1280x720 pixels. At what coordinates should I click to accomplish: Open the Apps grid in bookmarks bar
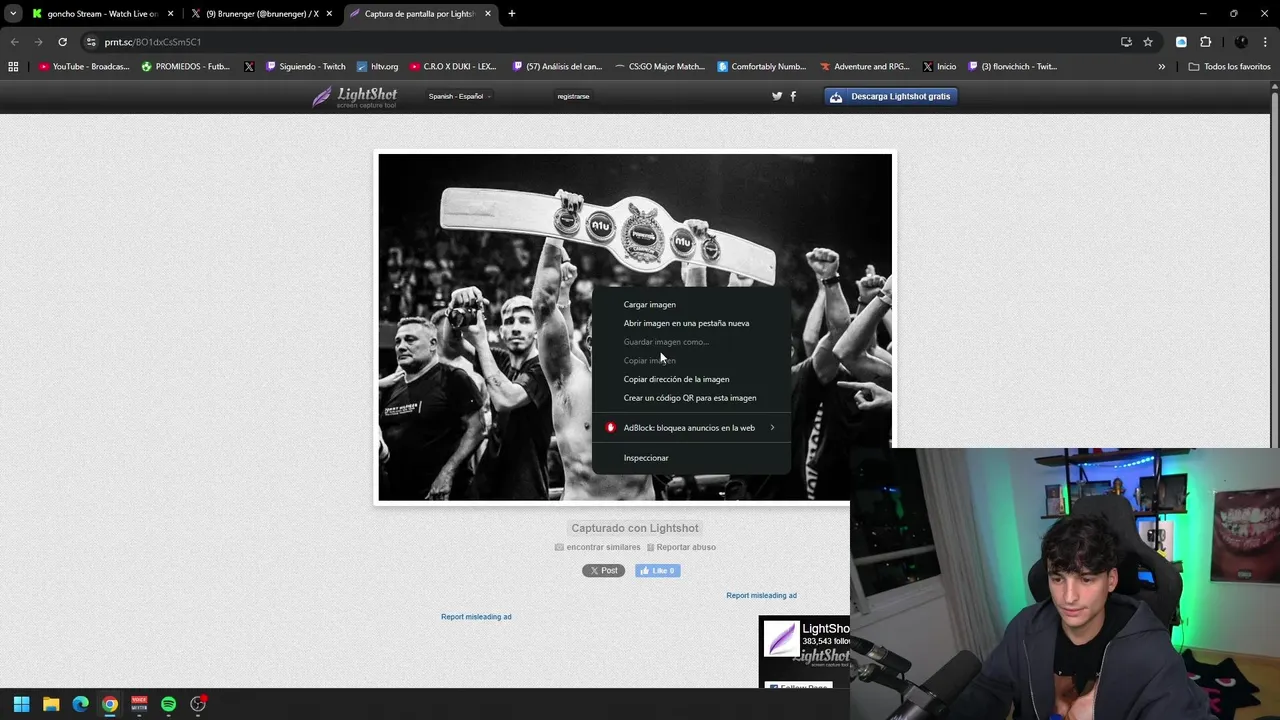[13, 67]
